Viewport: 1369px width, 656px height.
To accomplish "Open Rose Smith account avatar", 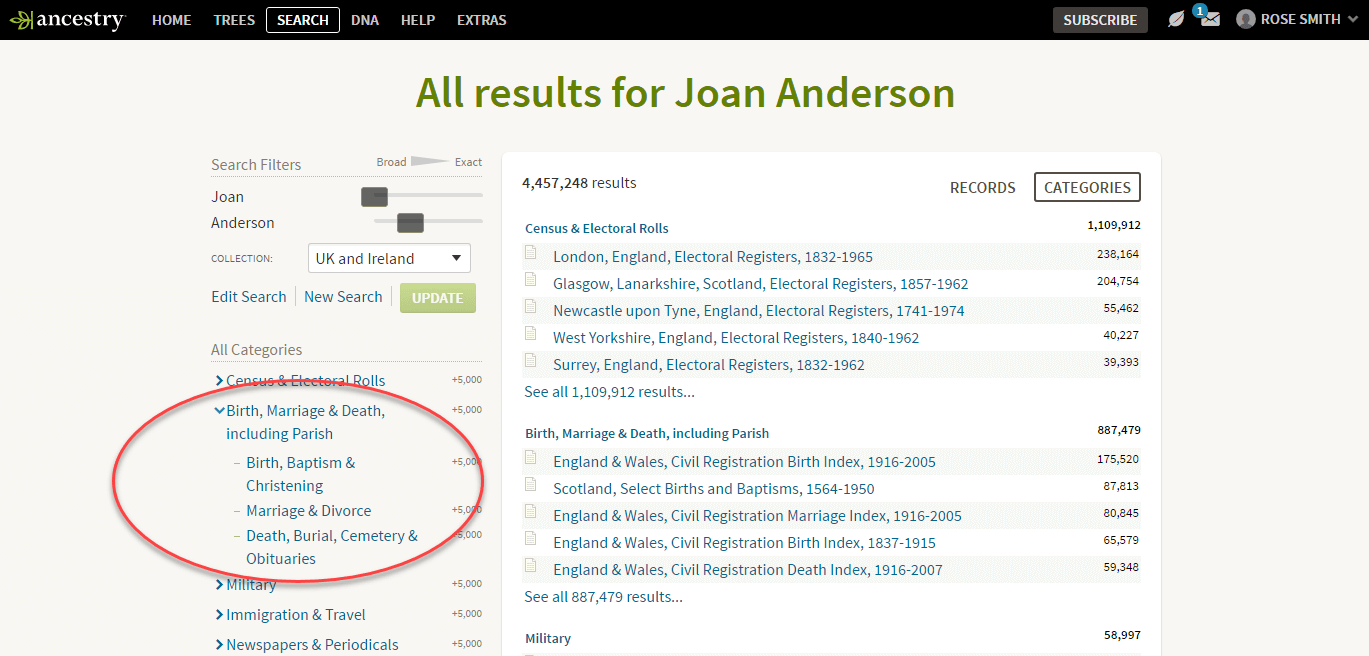I will (x=1245, y=19).
